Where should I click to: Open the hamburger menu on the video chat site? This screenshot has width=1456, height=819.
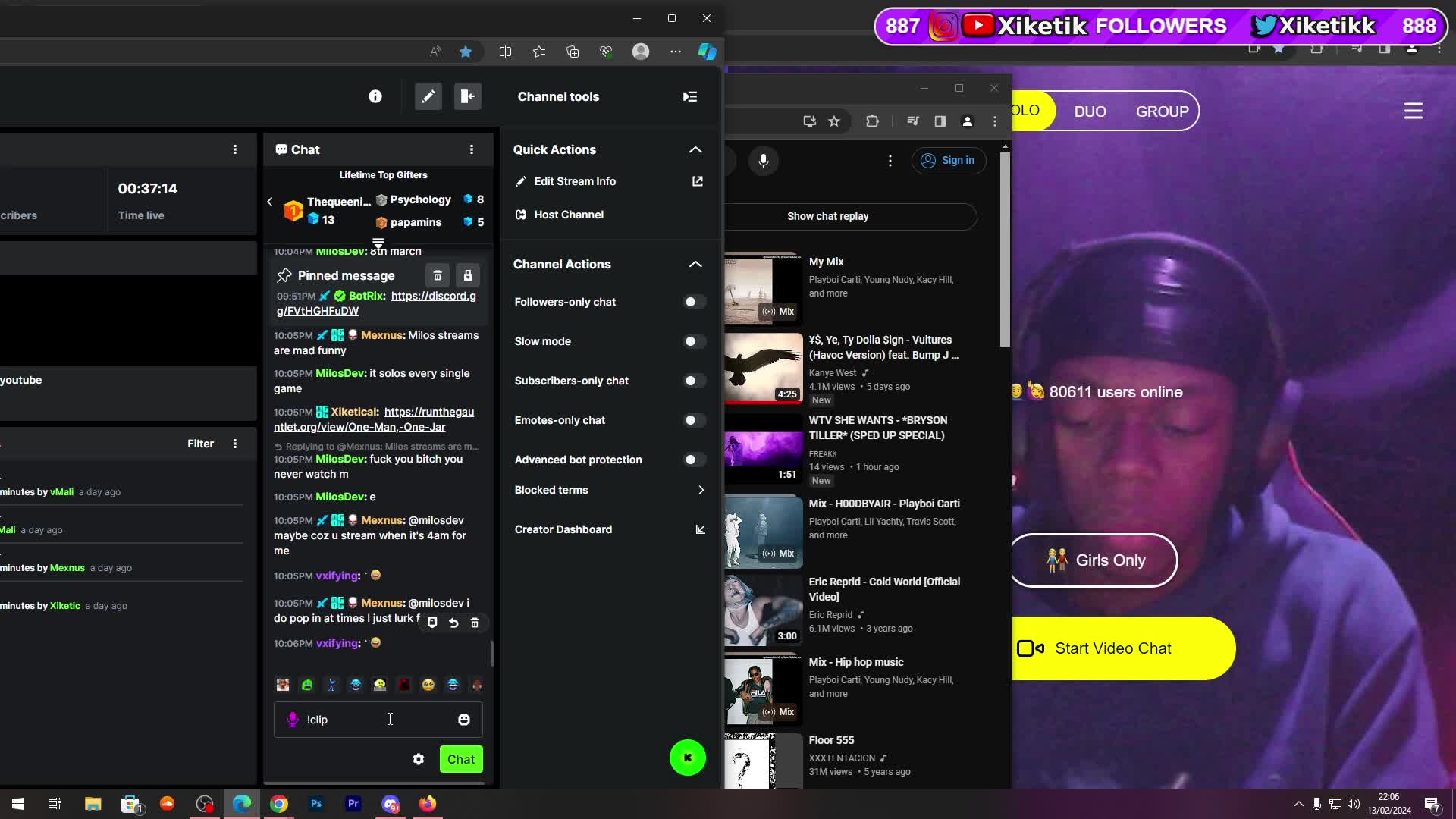point(1412,111)
